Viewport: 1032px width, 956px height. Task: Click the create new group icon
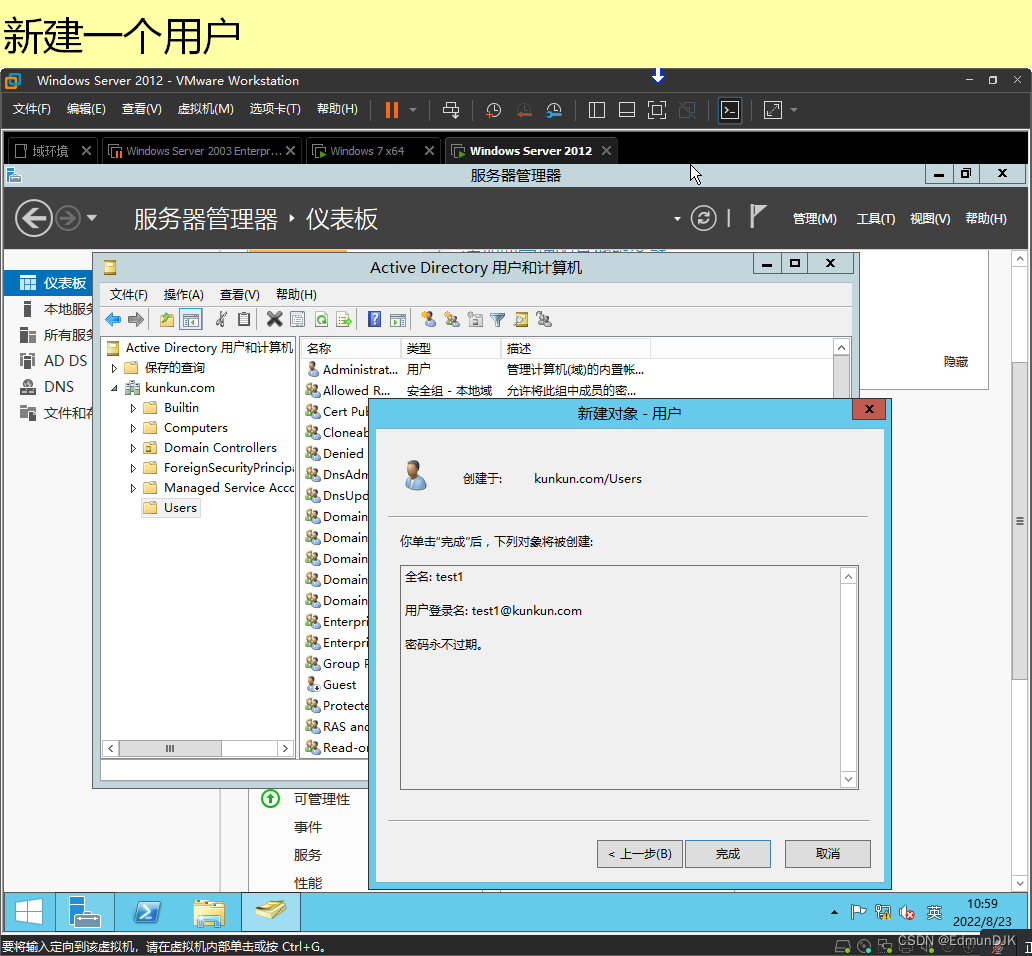[452, 320]
